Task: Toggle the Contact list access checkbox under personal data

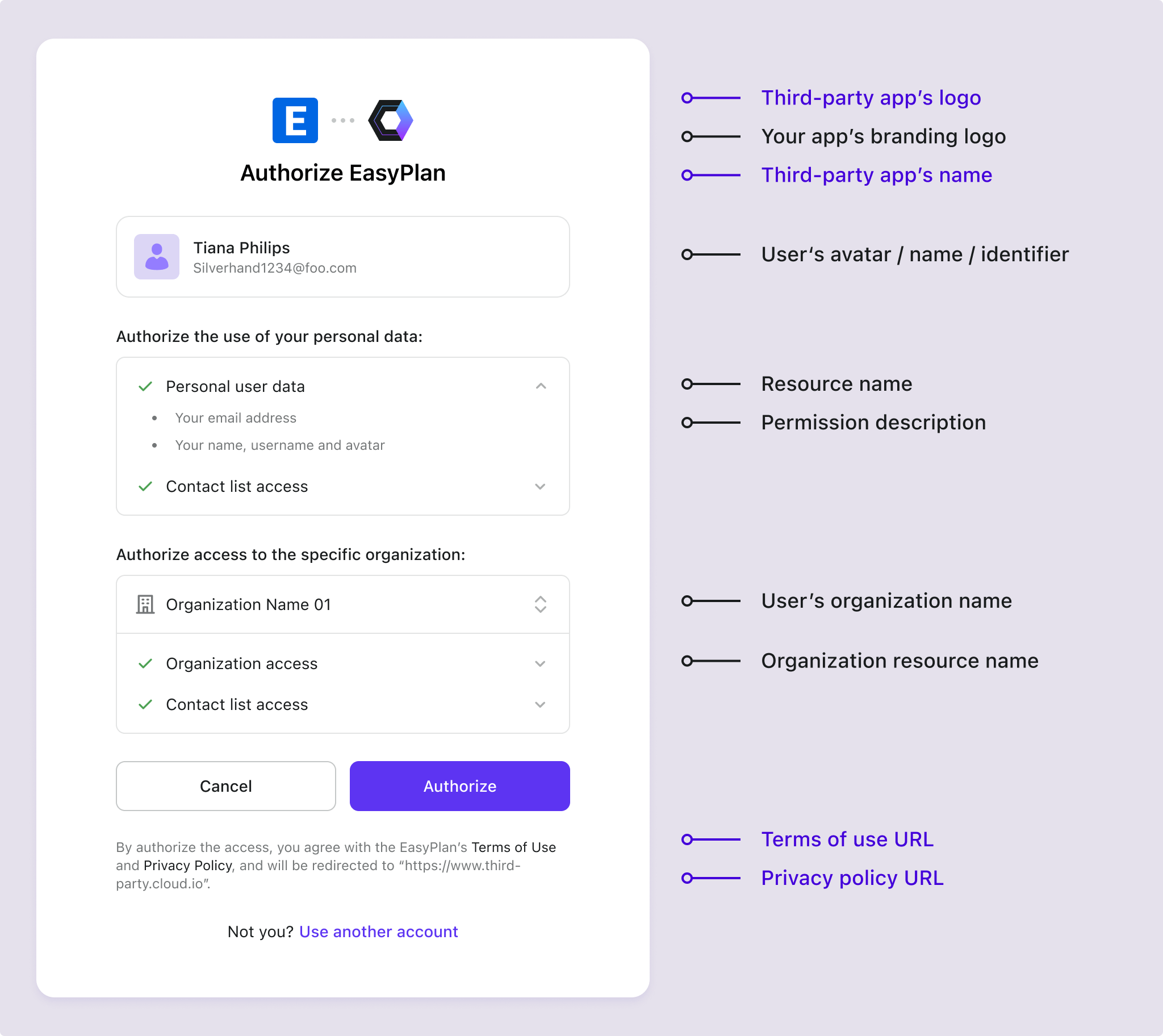Action: 148,487
